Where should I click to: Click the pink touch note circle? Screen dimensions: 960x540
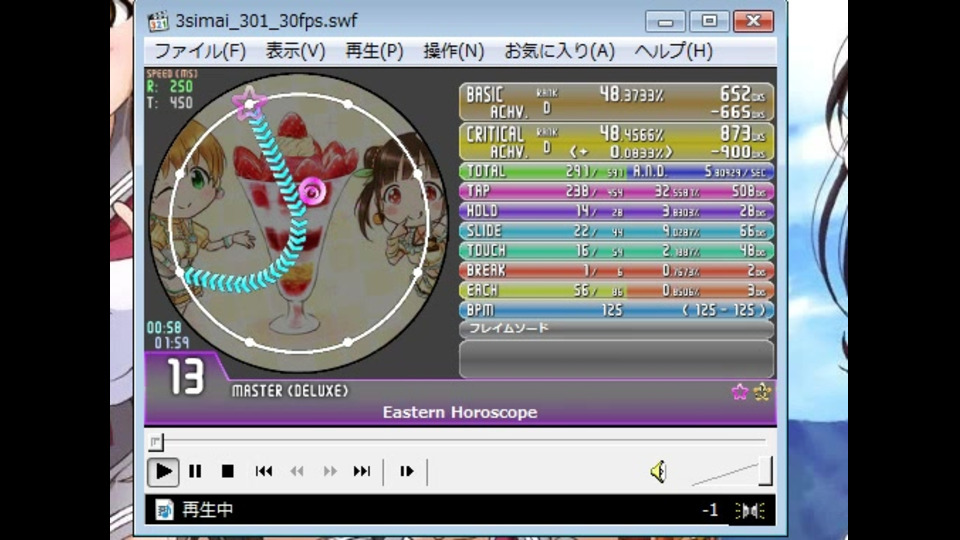pyautogui.click(x=312, y=192)
